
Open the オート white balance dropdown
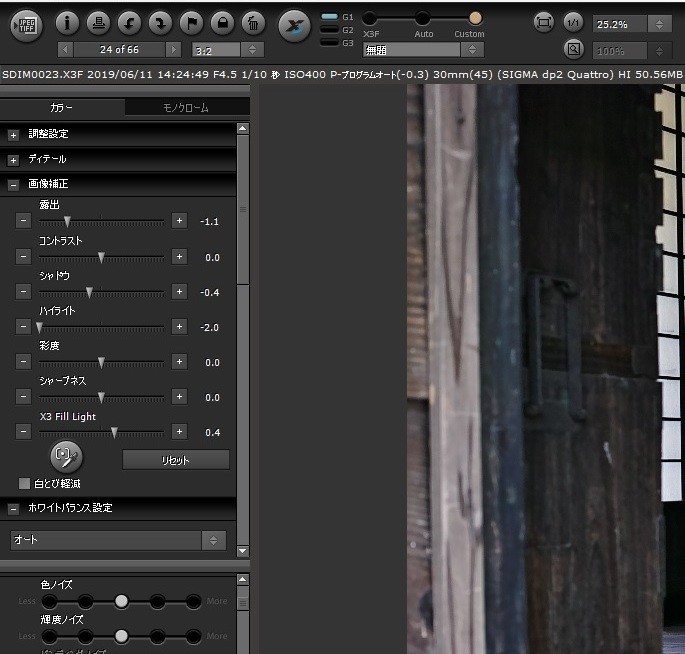(118, 540)
